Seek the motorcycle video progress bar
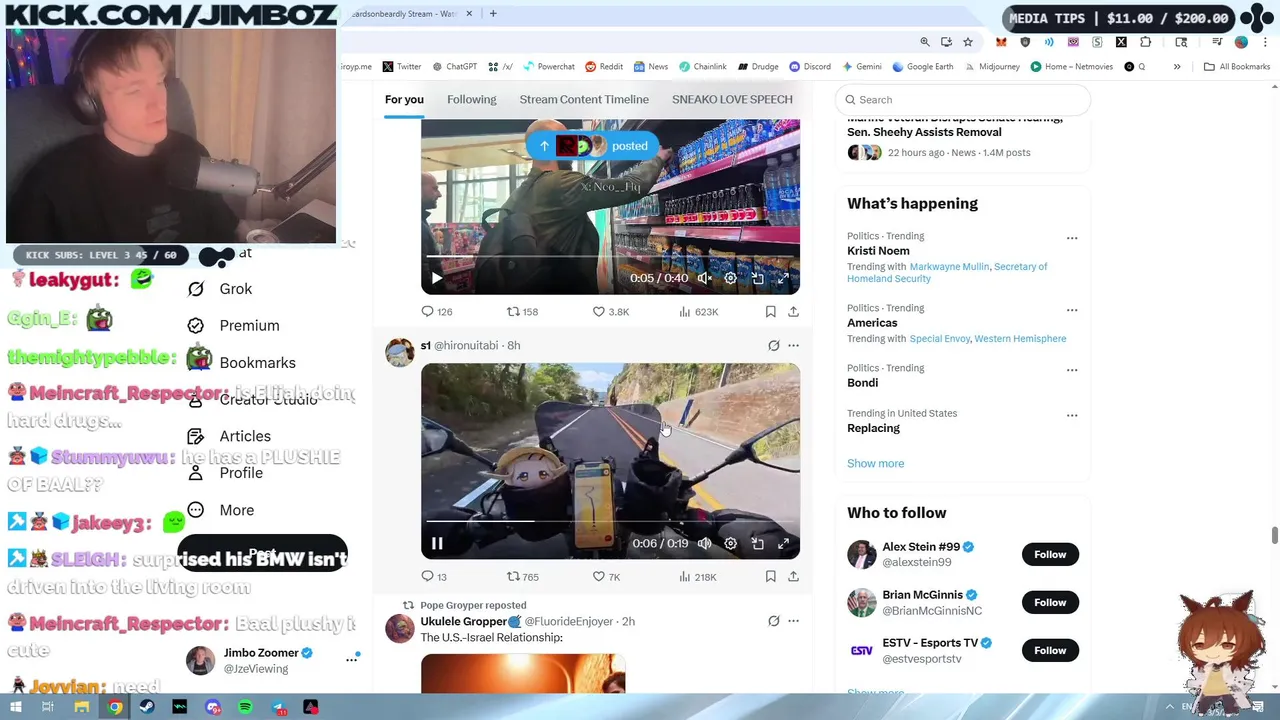 pos(610,522)
